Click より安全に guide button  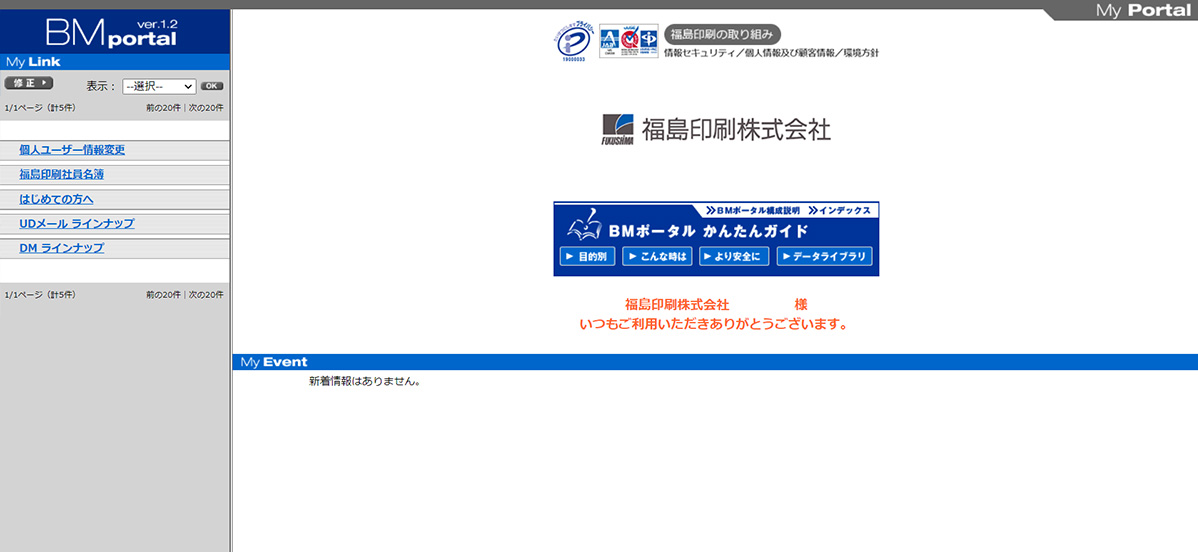coord(734,257)
